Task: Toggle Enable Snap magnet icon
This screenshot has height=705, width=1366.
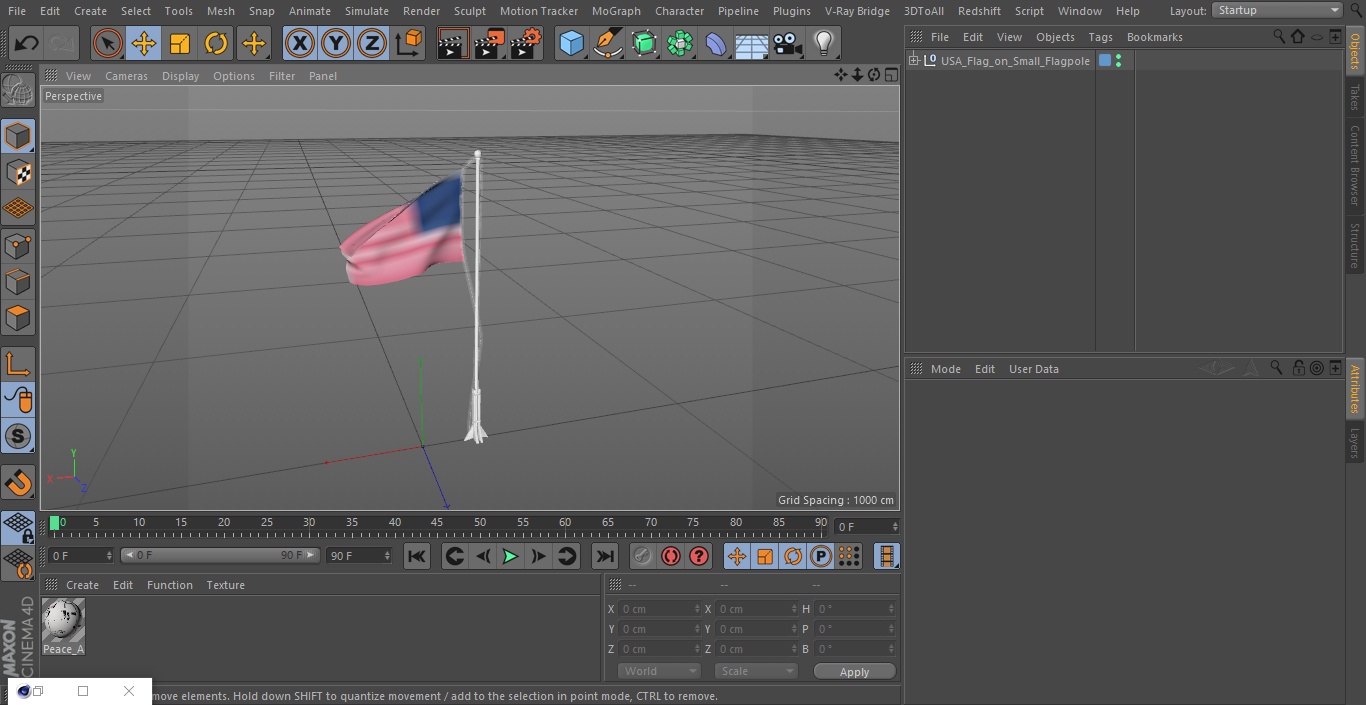Action: (18, 483)
